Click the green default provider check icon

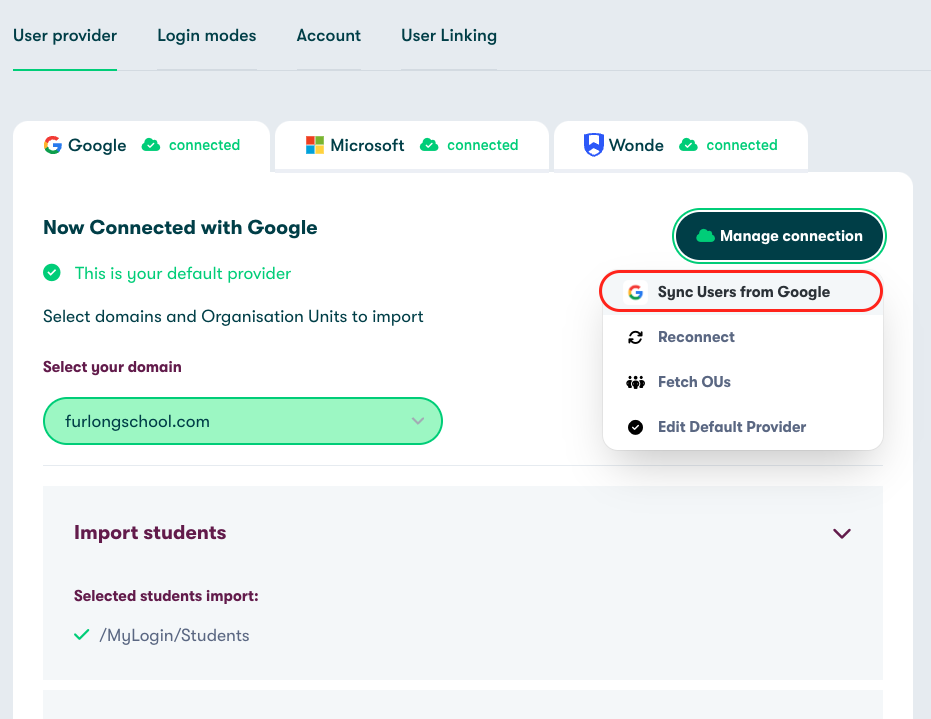click(x=52, y=273)
